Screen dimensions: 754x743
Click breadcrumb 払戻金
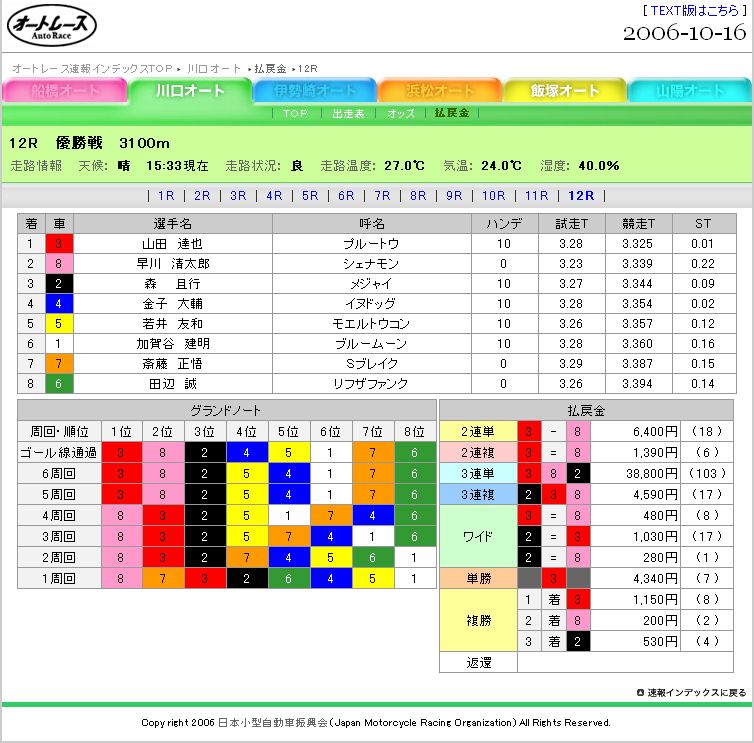pyautogui.click(x=270, y=68)
